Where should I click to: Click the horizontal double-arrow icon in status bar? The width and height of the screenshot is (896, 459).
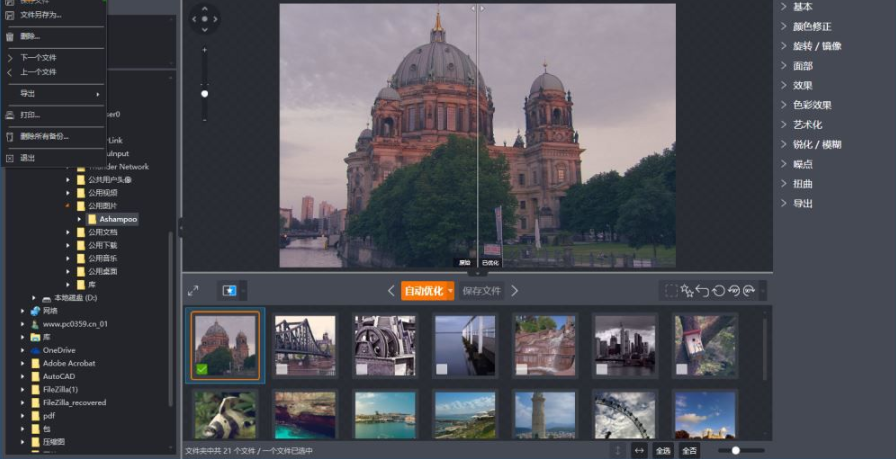639,450
